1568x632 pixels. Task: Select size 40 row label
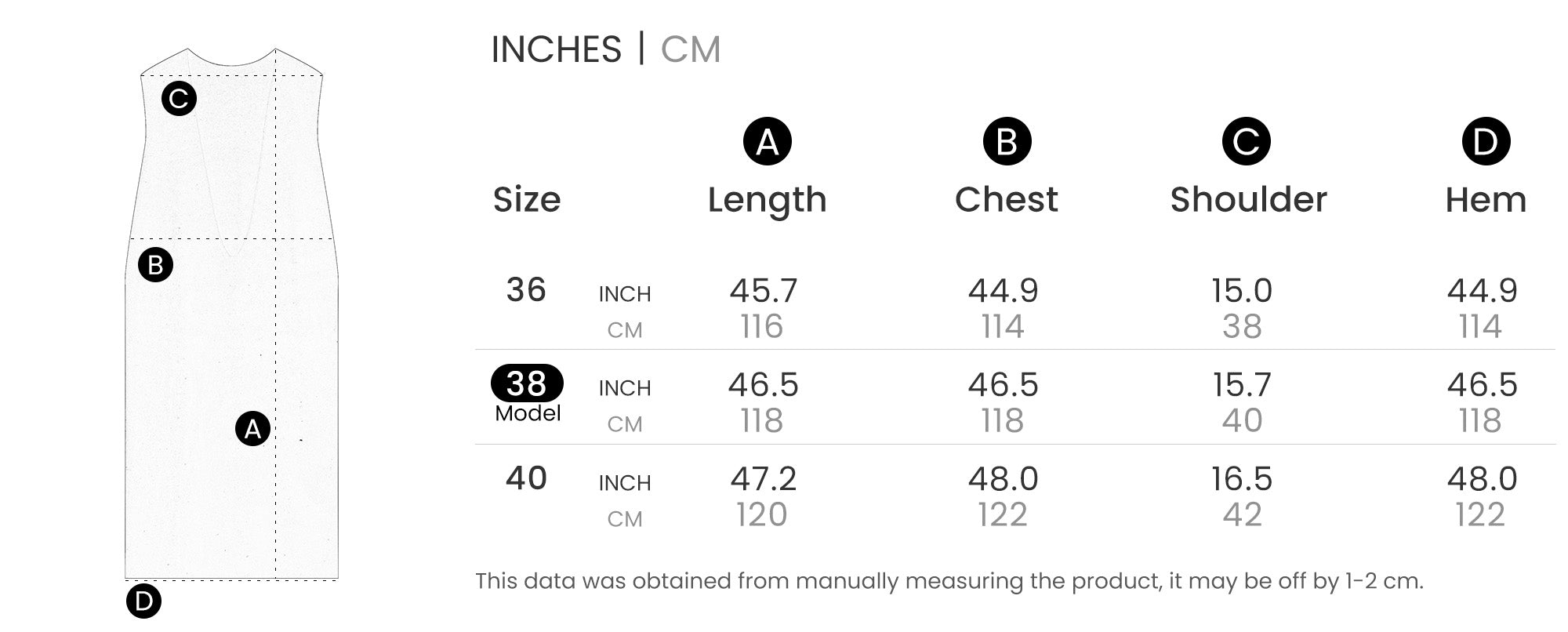click(526, 478)
